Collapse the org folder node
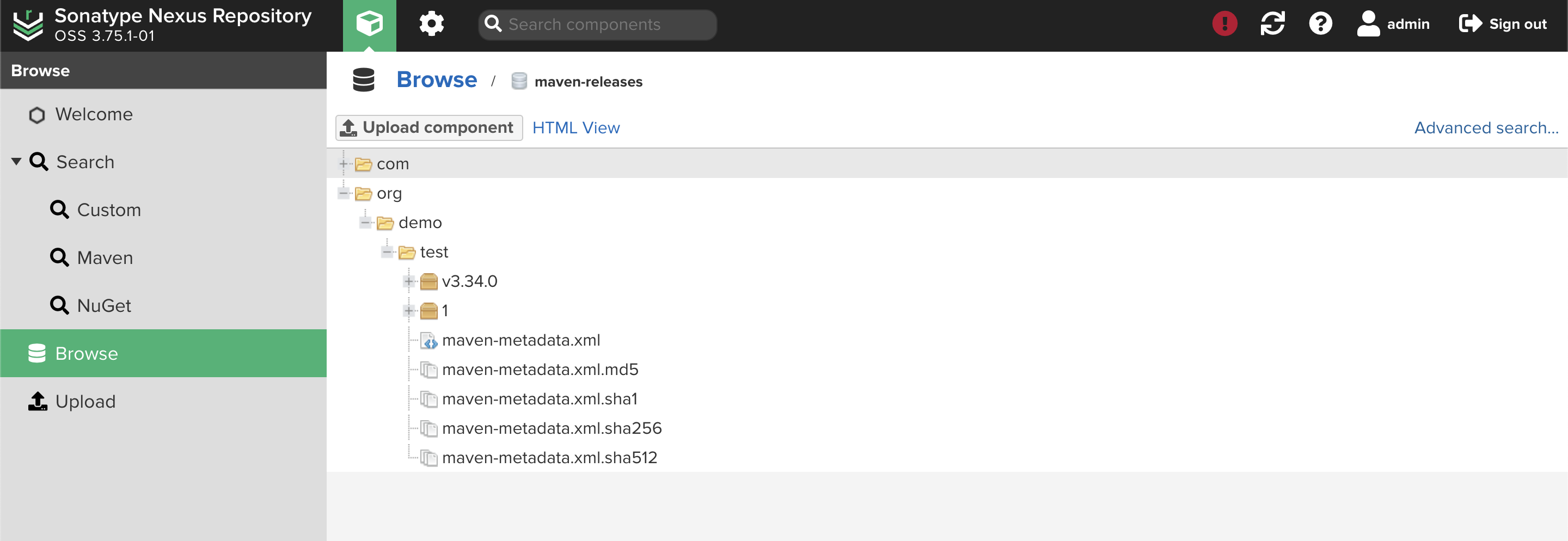Screen dimensions: 1568x541 pos(344,194)
